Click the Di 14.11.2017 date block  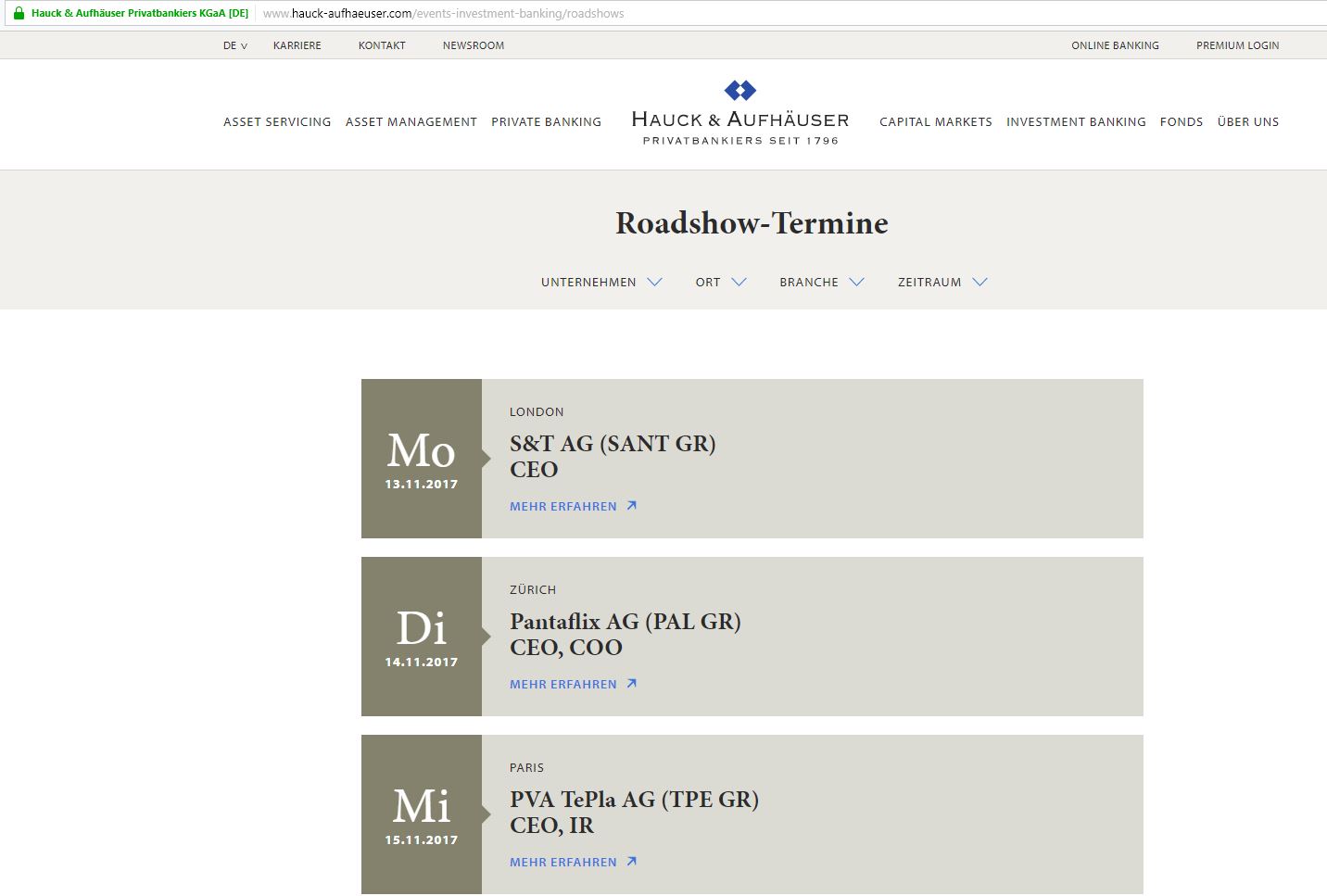[x=422, y=637]
